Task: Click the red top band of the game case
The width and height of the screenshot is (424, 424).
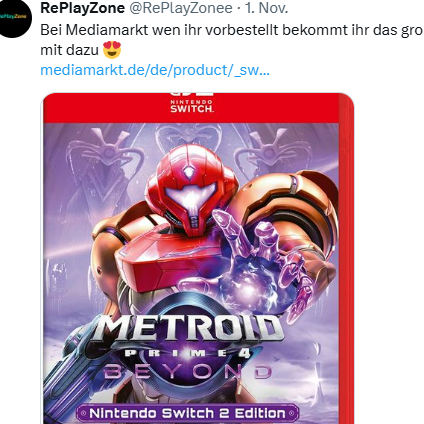Action: click(197, 108)
